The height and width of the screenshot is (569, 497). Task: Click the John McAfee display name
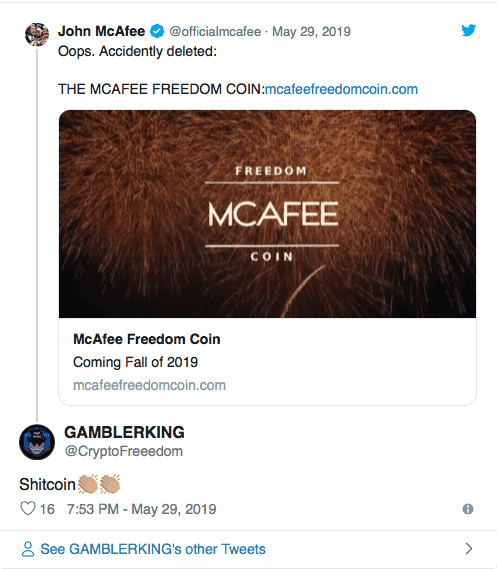pos(102,31)
